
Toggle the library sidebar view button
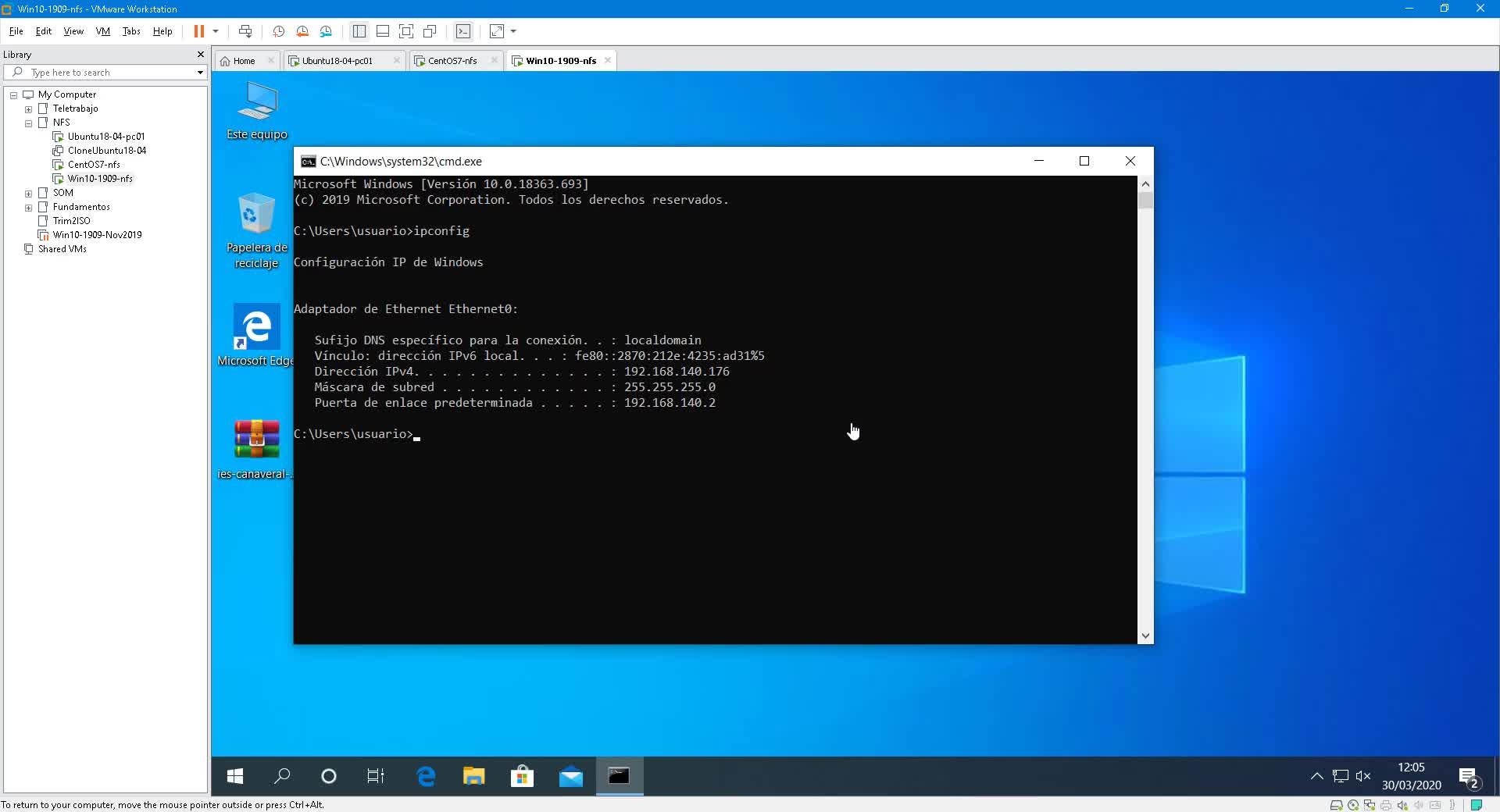(x=359, y=31)
